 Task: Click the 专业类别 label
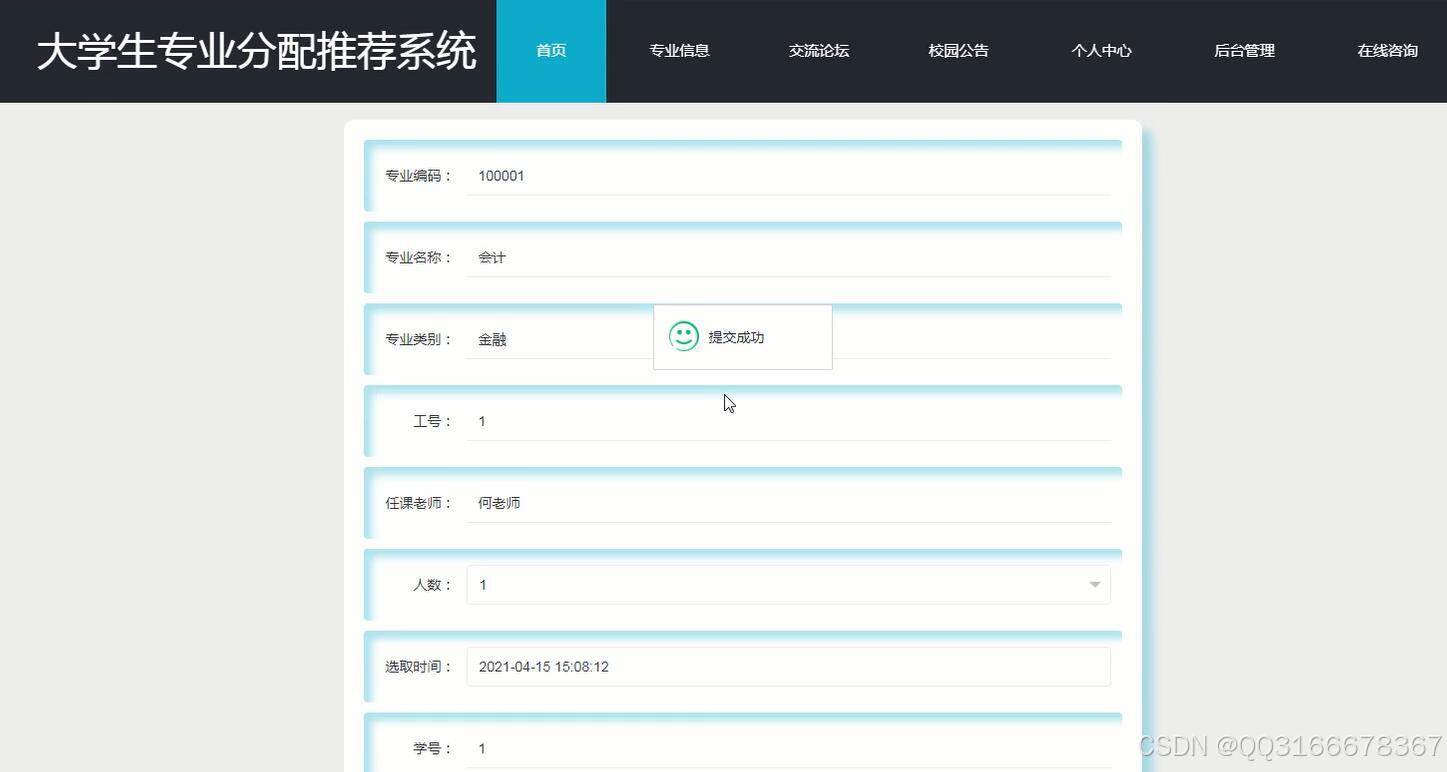[x=419, y=340]
